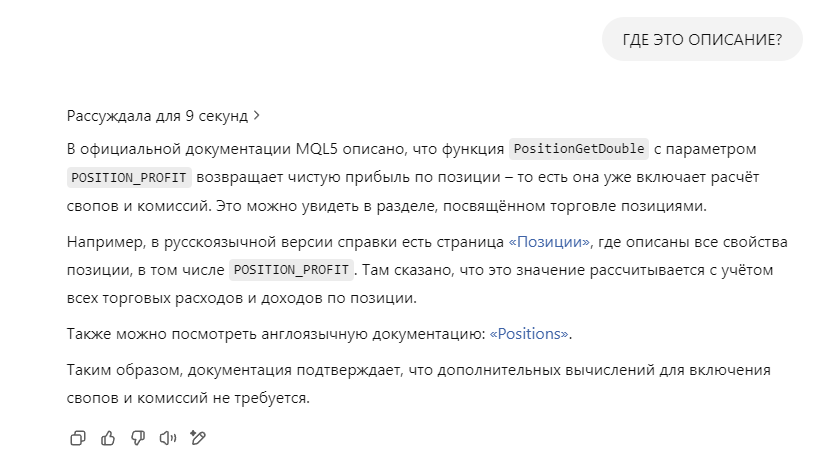This screenshot has height=474, width=833.
Task: Click POSITION_PROFIT code in the second paragraph
Action: (292, 270)
